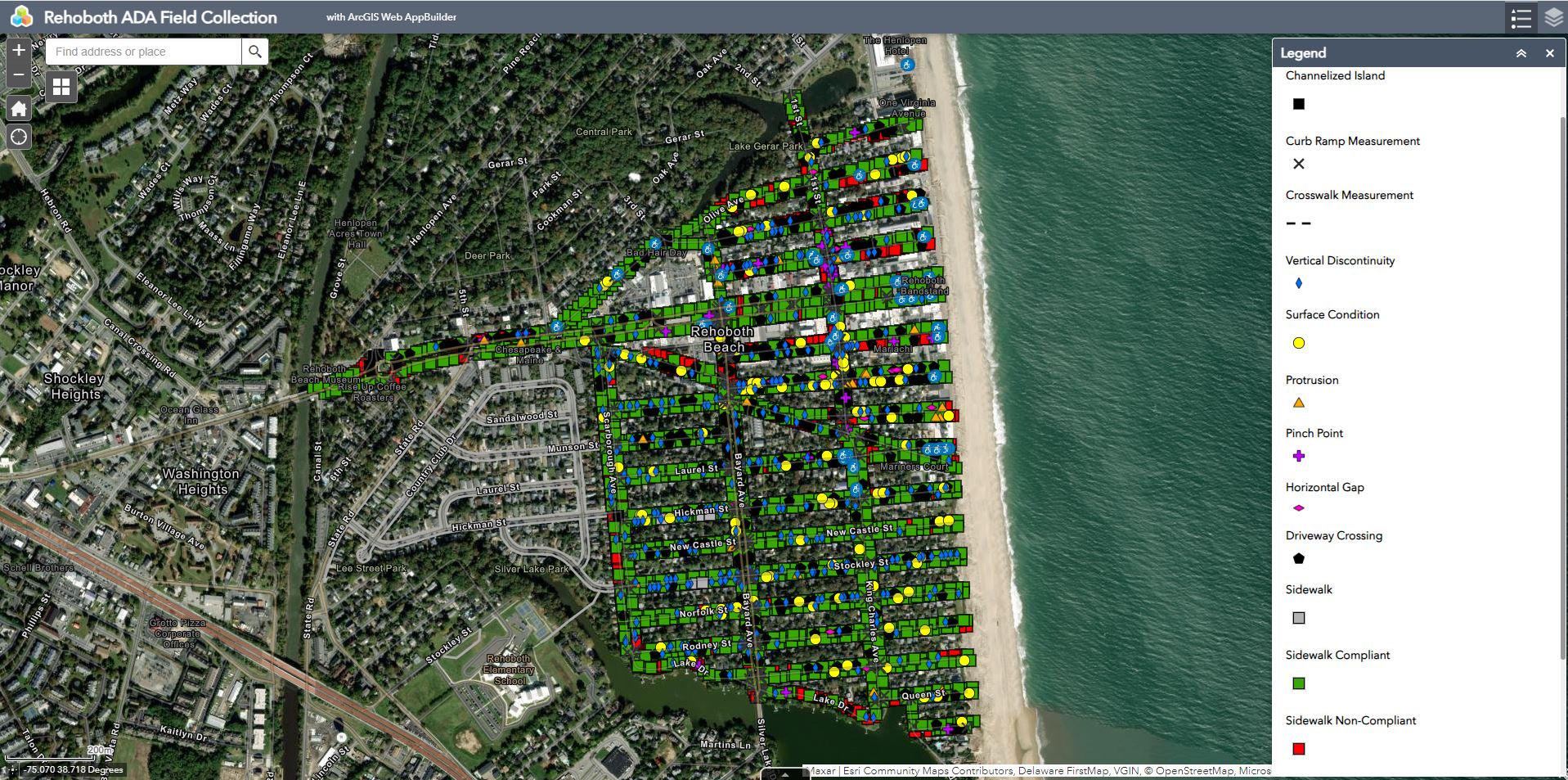This screenshot has height=780, width=1568.
Task: Click the yellow Surface Condition legend symbol
Action: (x=1298, y=343)
